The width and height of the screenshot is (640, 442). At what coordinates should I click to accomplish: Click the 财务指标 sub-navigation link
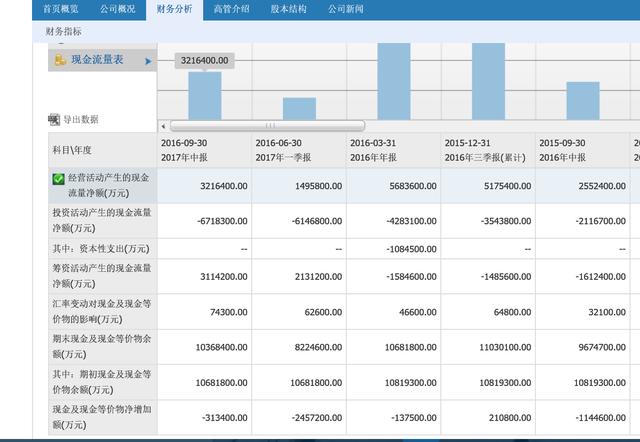click(63, 31)
